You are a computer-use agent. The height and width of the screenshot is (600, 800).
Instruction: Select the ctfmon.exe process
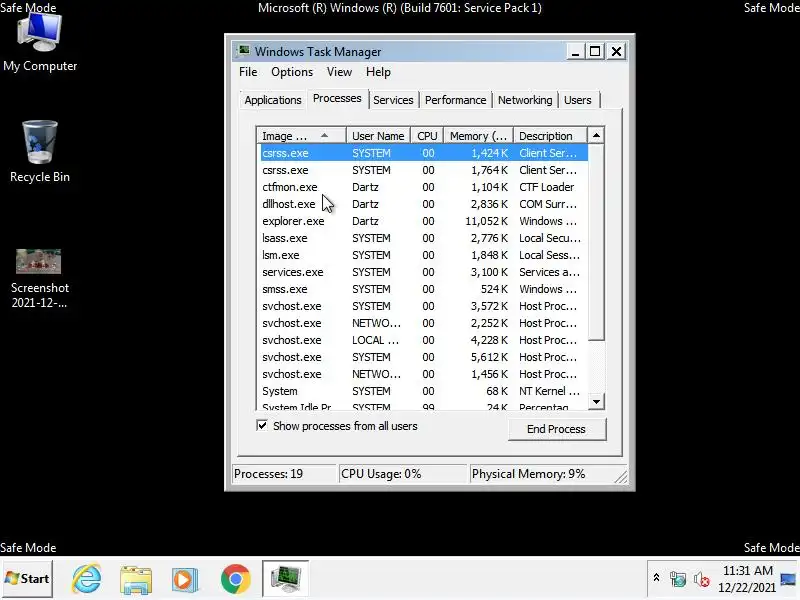(x=424, y=187)
